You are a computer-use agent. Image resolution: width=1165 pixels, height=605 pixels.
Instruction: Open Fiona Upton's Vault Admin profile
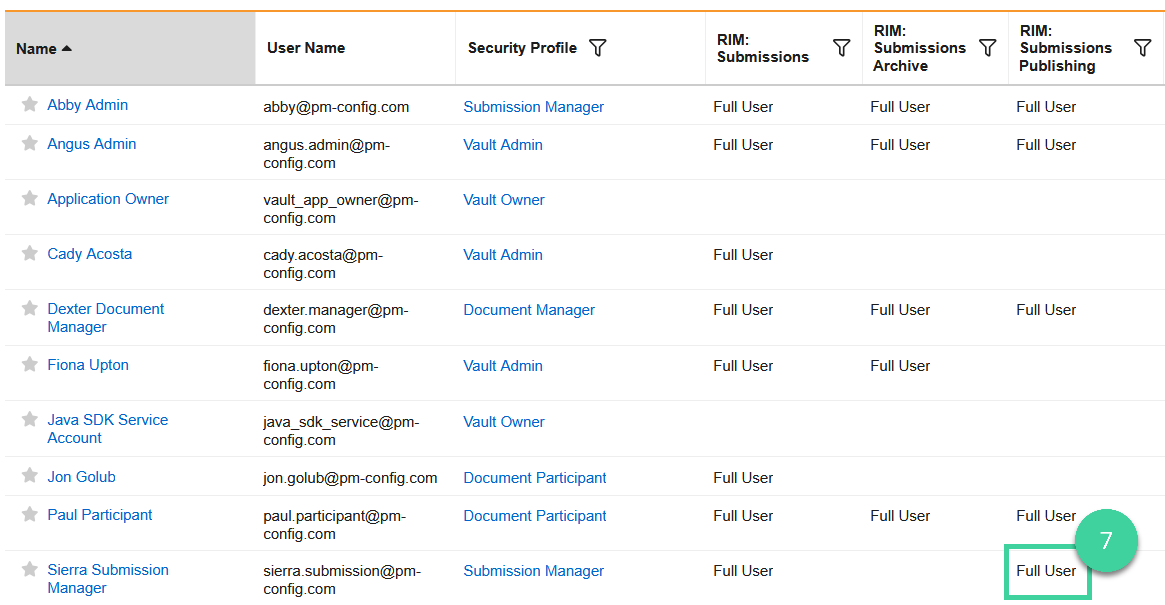pyautogui.click(x=503, y=366)
